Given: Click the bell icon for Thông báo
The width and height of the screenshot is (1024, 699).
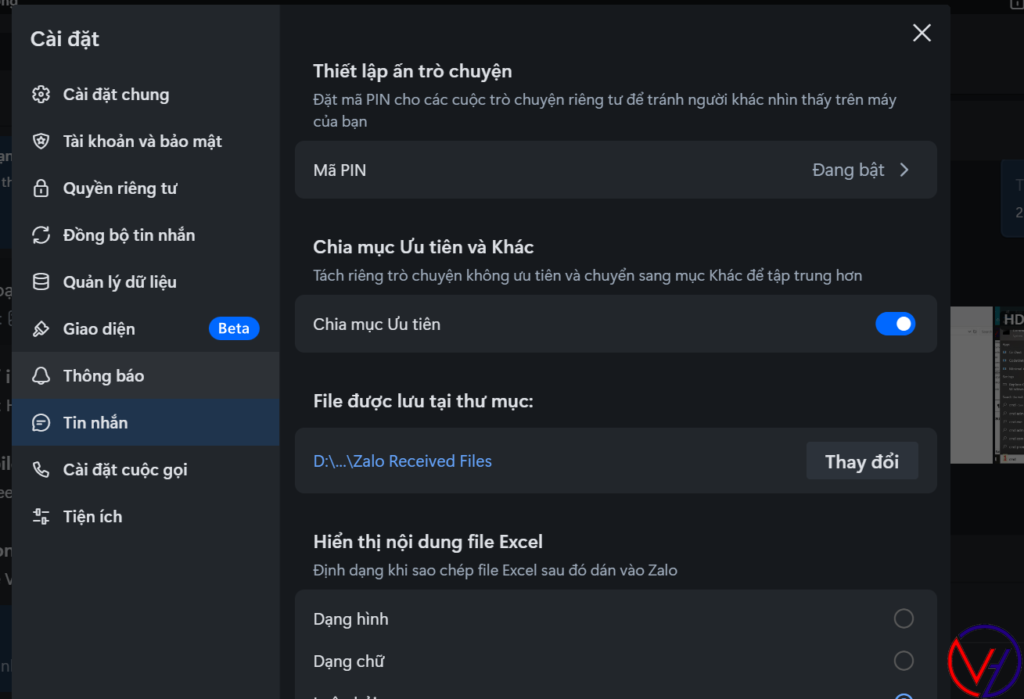Looking at the screenshot, I should (x=41, y=376).
